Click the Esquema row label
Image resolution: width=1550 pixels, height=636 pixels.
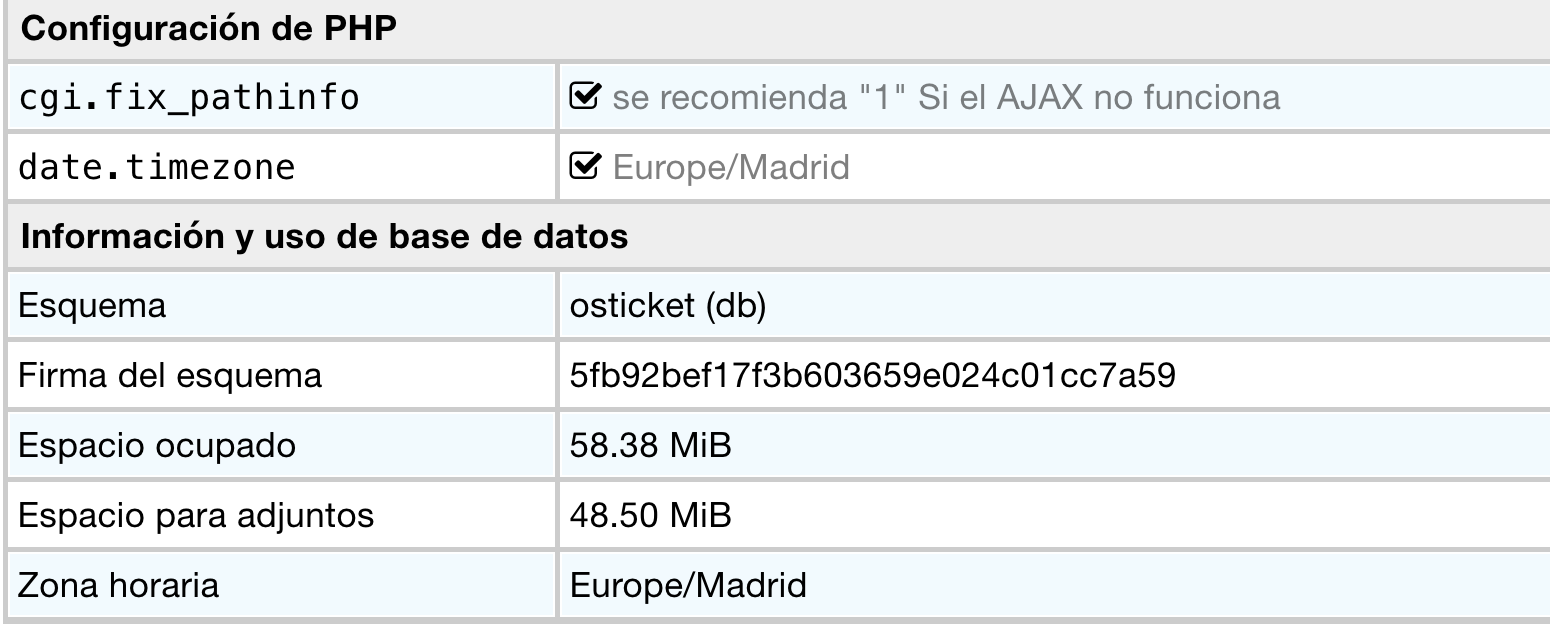tap(93, 307)
